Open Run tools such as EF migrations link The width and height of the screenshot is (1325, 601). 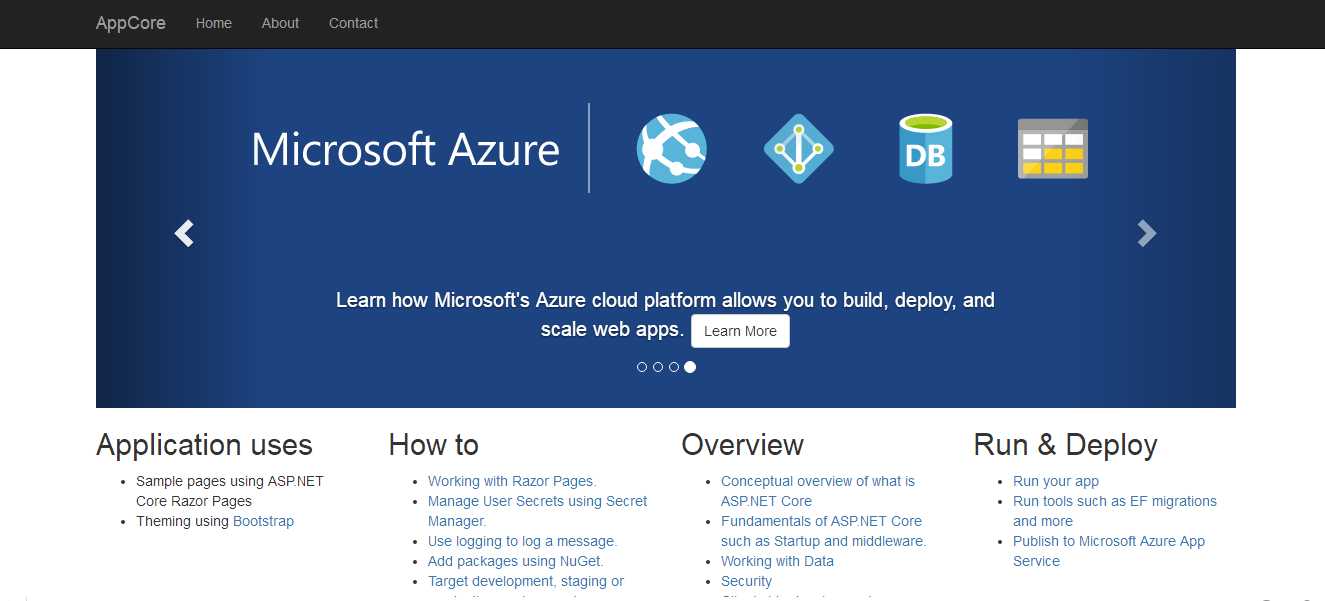coord(1115,511)
